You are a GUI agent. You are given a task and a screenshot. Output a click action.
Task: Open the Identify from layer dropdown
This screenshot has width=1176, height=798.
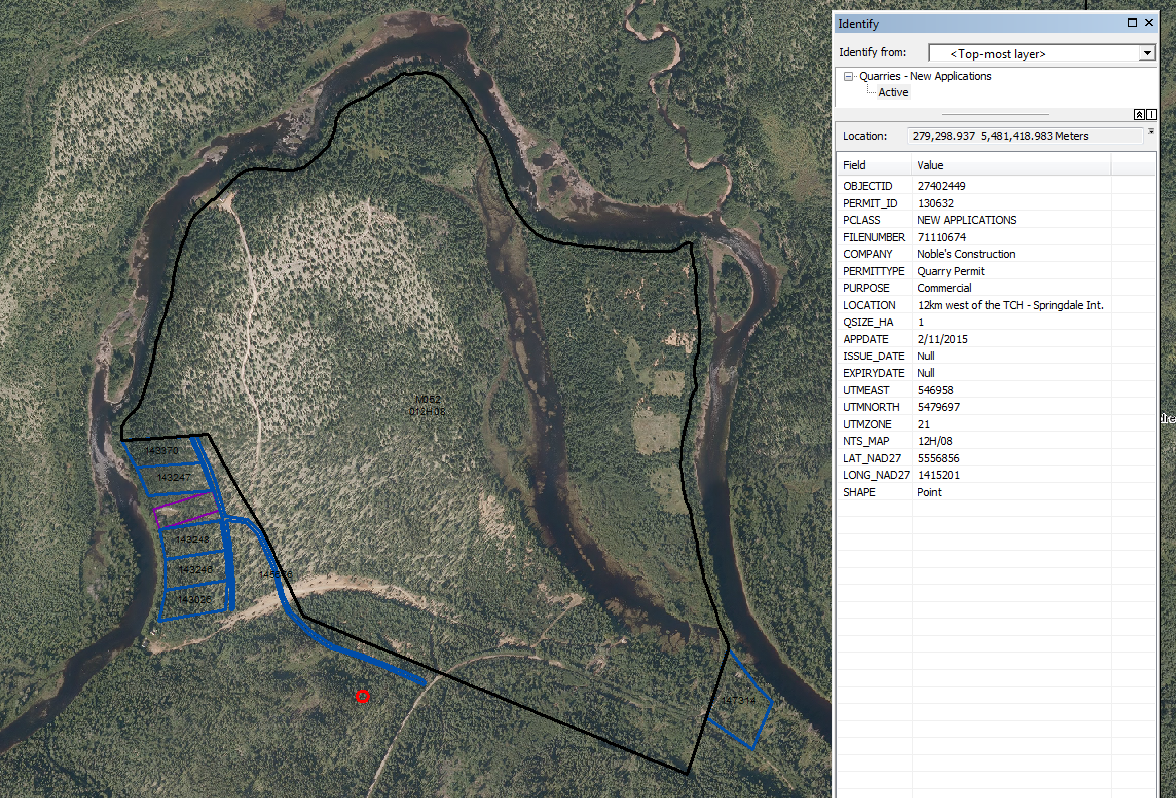(x=1146, y=53)
